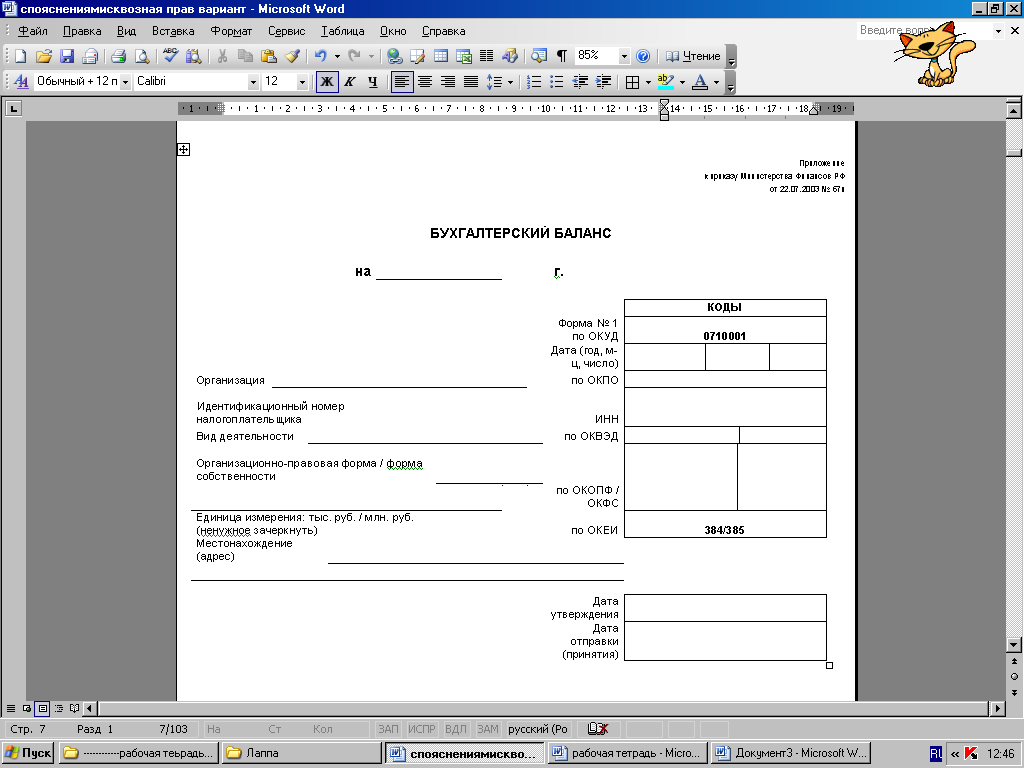
Task: Open the Файл menu
Action: pyautogui.click(x=33, y=31)
